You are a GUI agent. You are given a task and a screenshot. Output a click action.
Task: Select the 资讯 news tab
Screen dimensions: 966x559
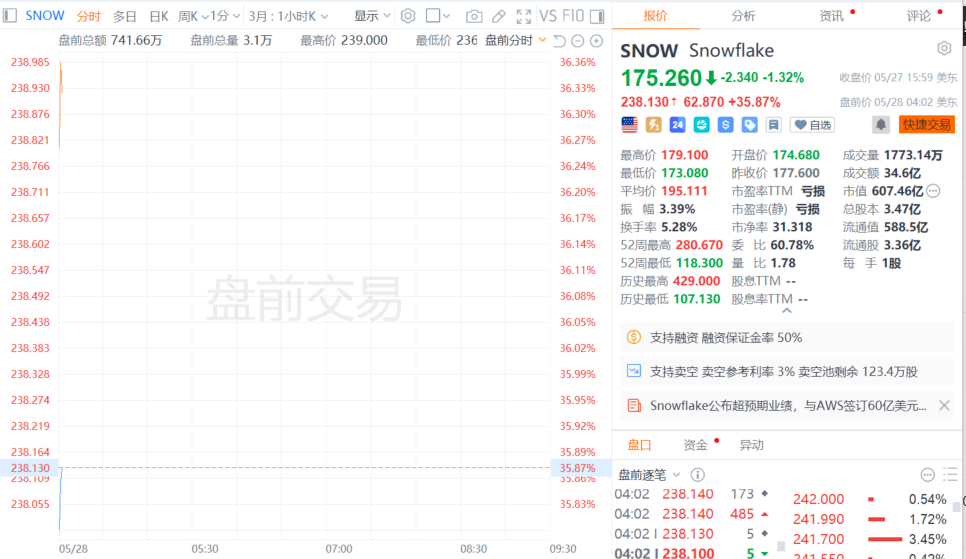coord(832,15)
